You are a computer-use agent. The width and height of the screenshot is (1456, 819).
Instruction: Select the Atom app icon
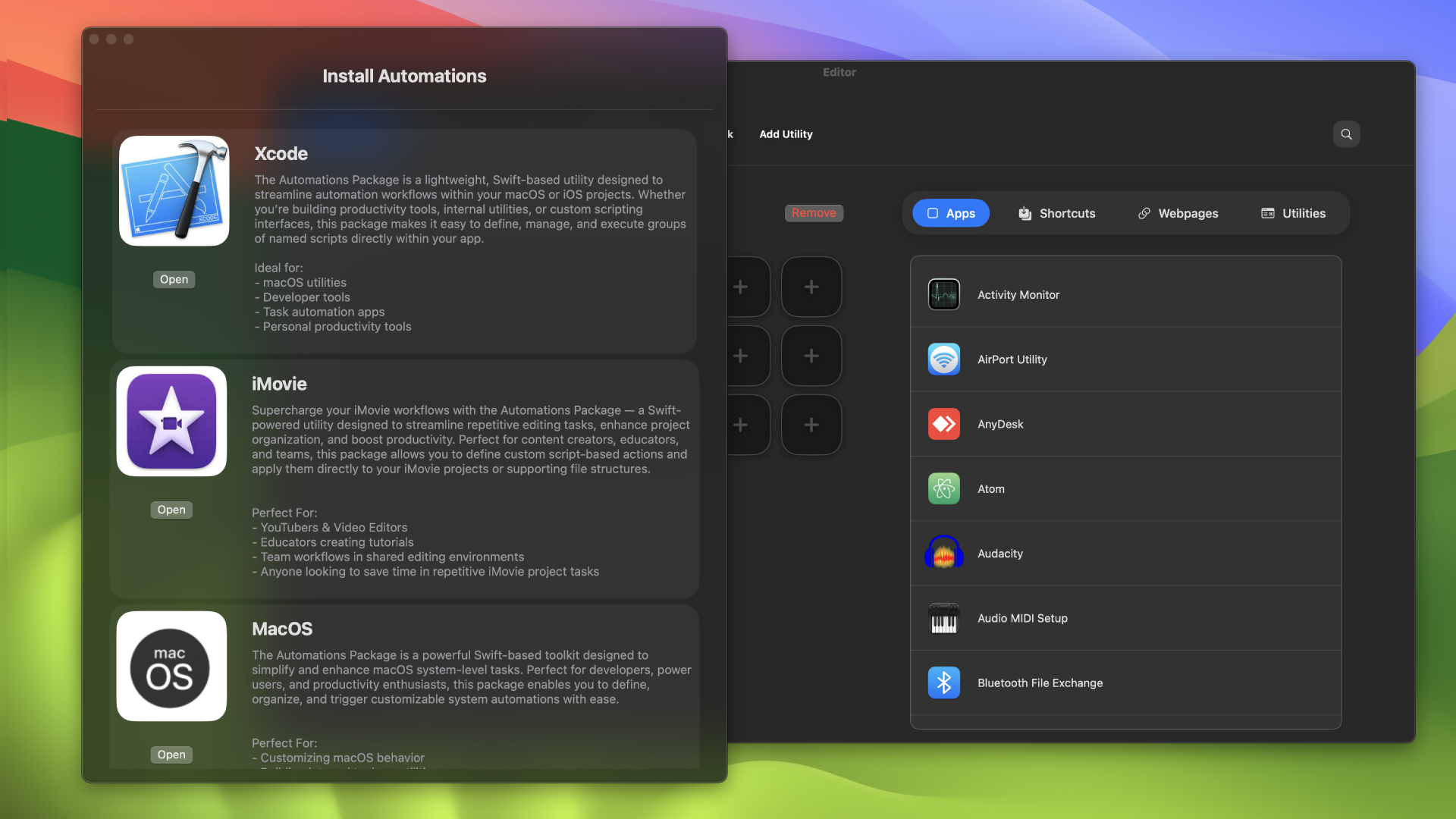(x=944, y=489)
